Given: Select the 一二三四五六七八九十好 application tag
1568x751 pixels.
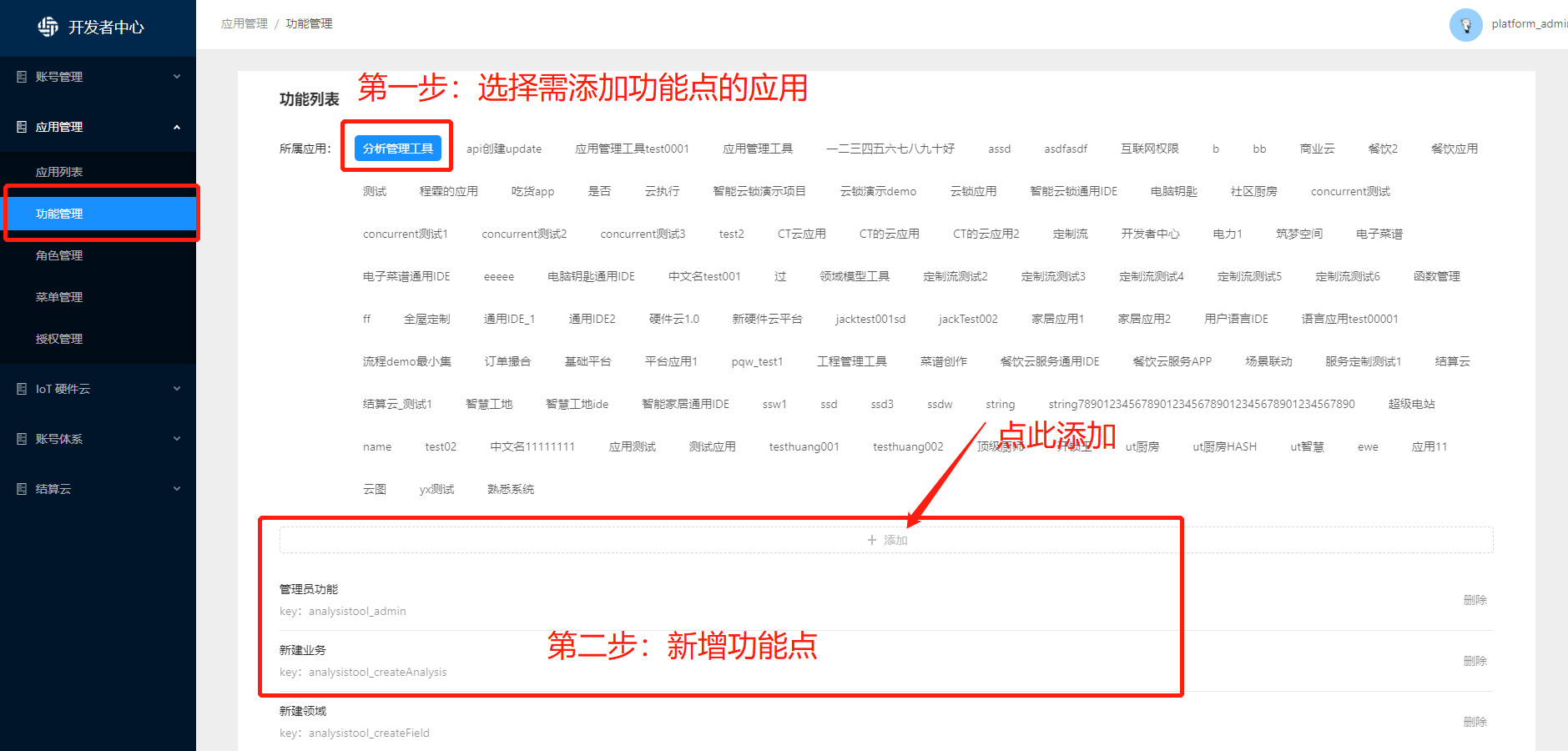Looking at the screenshot, I should (x=890, y=149).
